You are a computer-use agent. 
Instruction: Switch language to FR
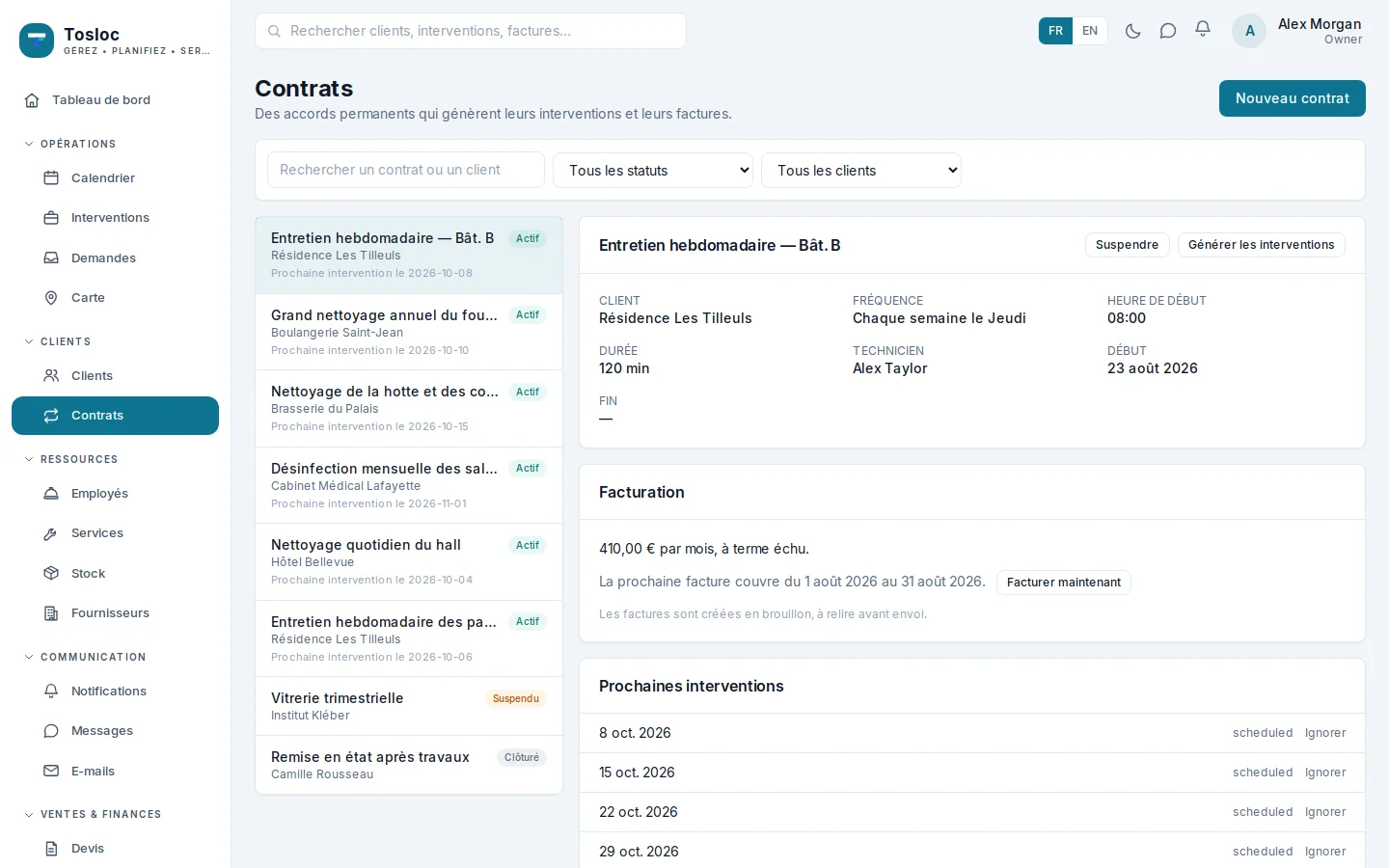tap(1055, 31)
